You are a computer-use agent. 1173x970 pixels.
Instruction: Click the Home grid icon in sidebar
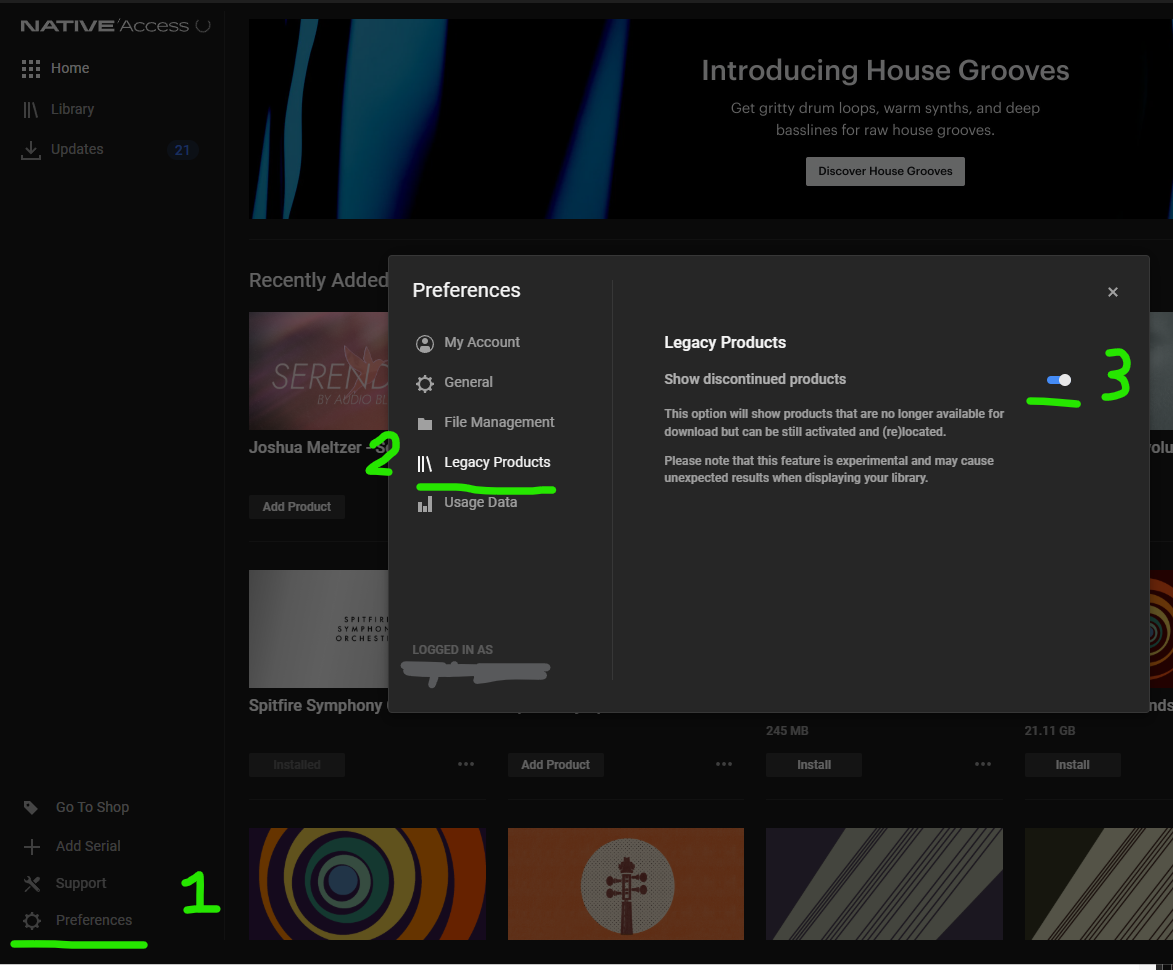31,69
